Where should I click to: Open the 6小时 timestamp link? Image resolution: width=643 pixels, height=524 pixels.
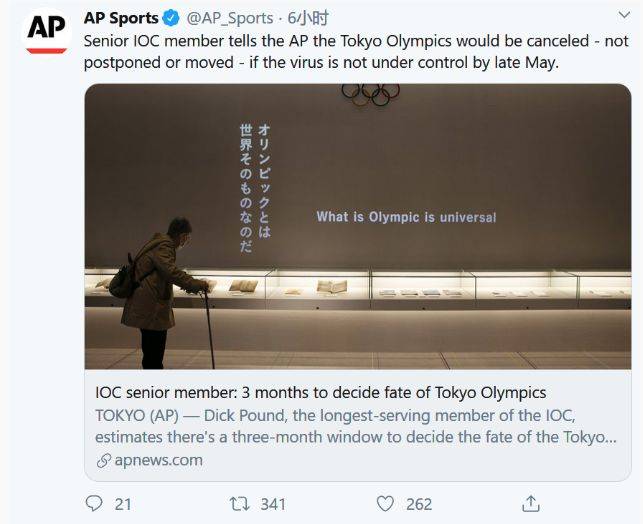(x=308, y=18)
